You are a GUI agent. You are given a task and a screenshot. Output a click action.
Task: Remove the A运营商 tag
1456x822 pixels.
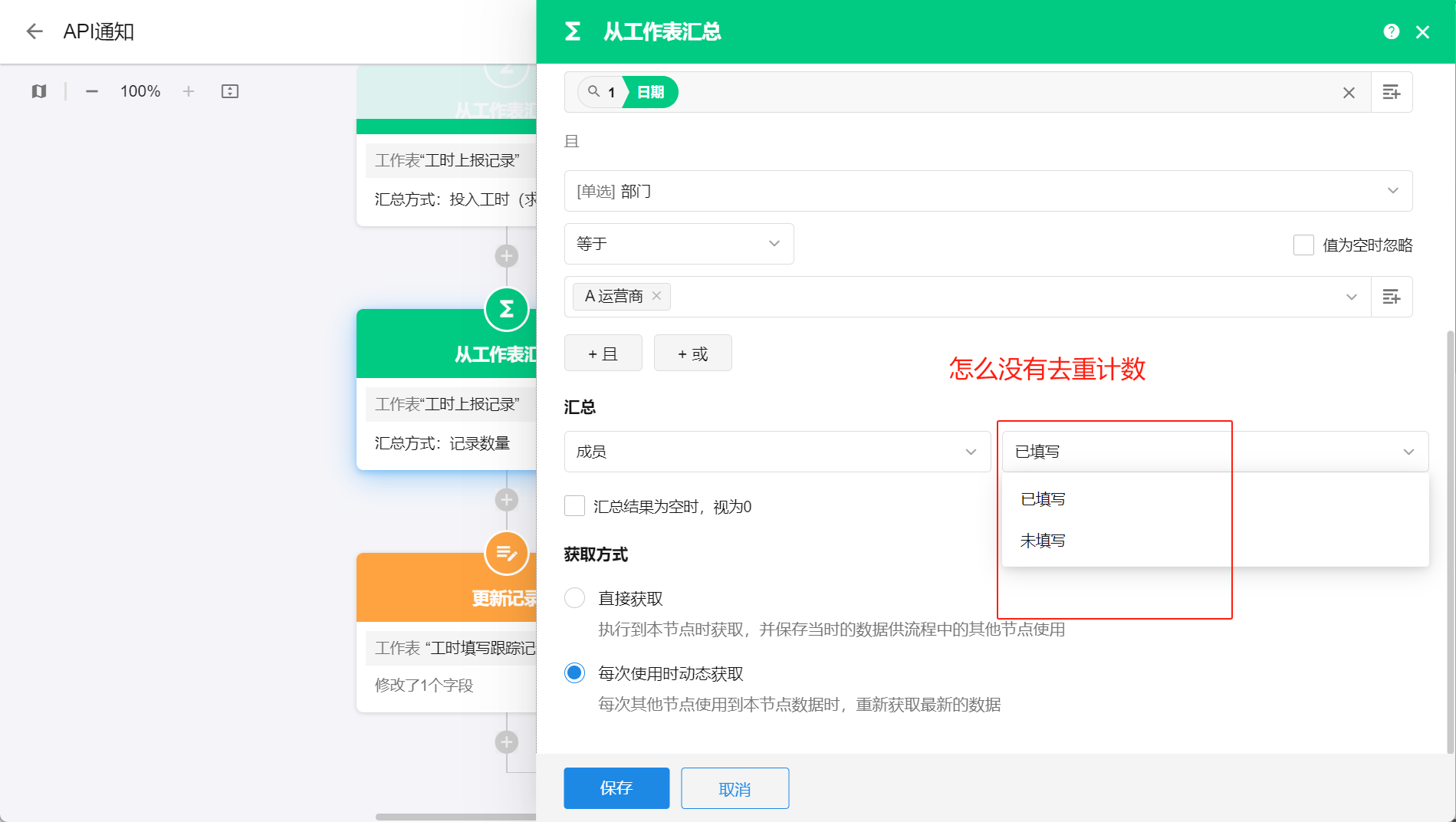[656, 296]
